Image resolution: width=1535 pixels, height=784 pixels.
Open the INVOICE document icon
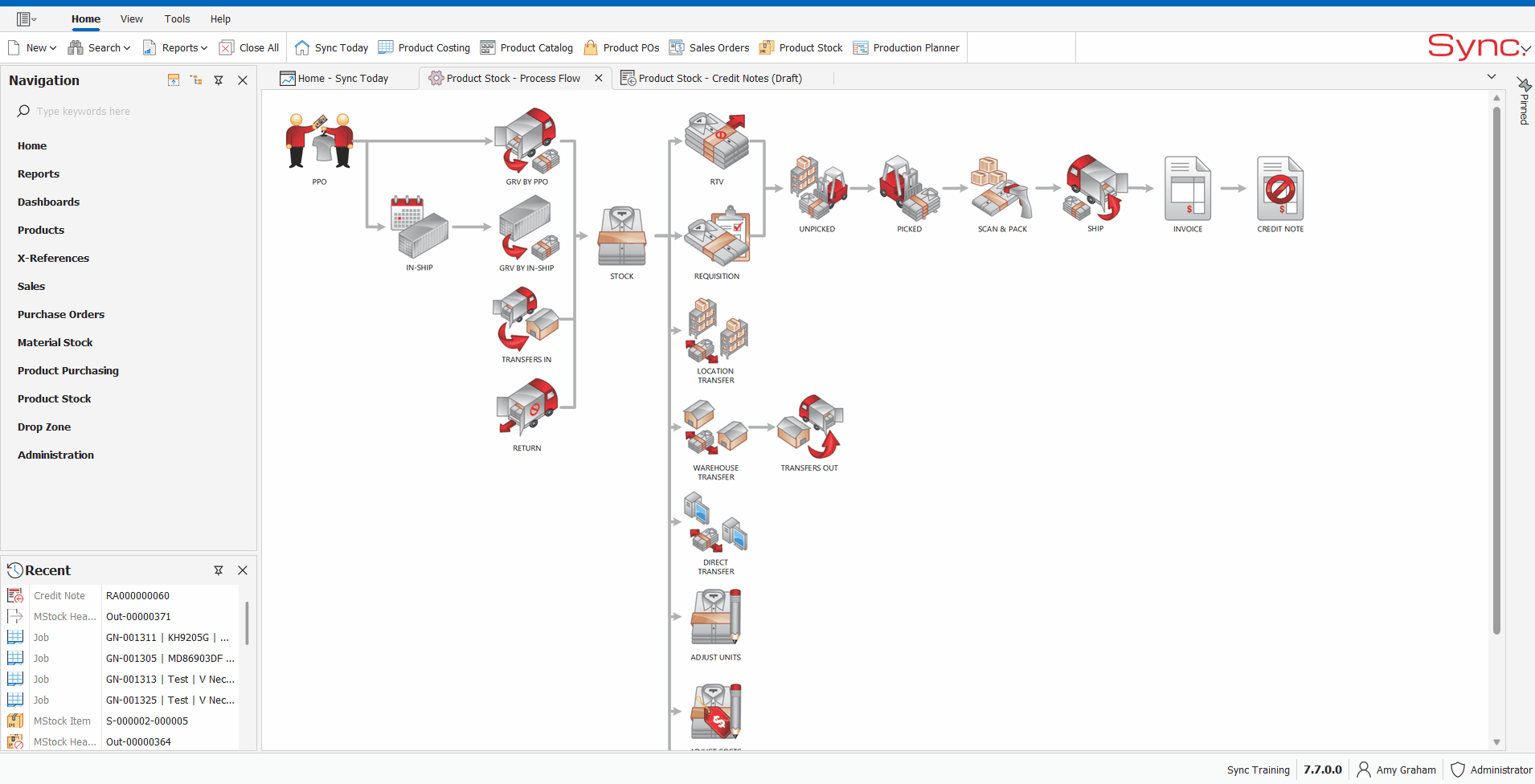pyautogui.click(x=1188, y=188)
